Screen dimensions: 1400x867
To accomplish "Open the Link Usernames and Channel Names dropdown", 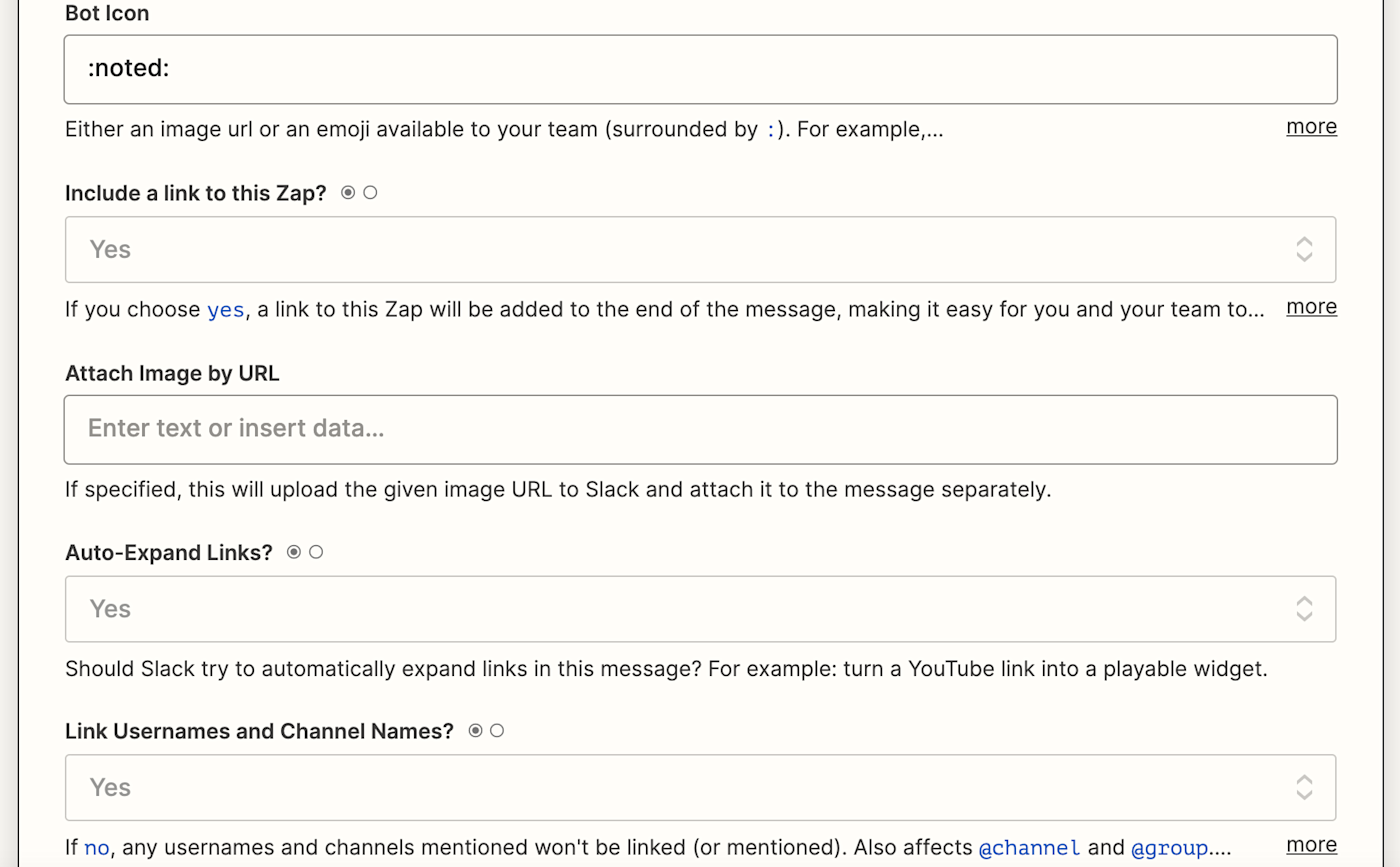I will [680, 788].
